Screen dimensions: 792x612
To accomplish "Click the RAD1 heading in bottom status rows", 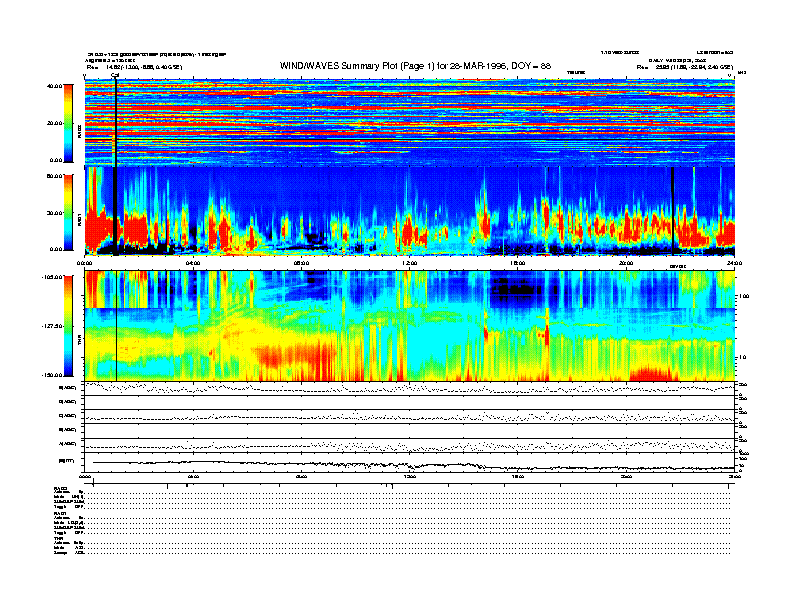I will pyautogui.click(x=61, y=514).
